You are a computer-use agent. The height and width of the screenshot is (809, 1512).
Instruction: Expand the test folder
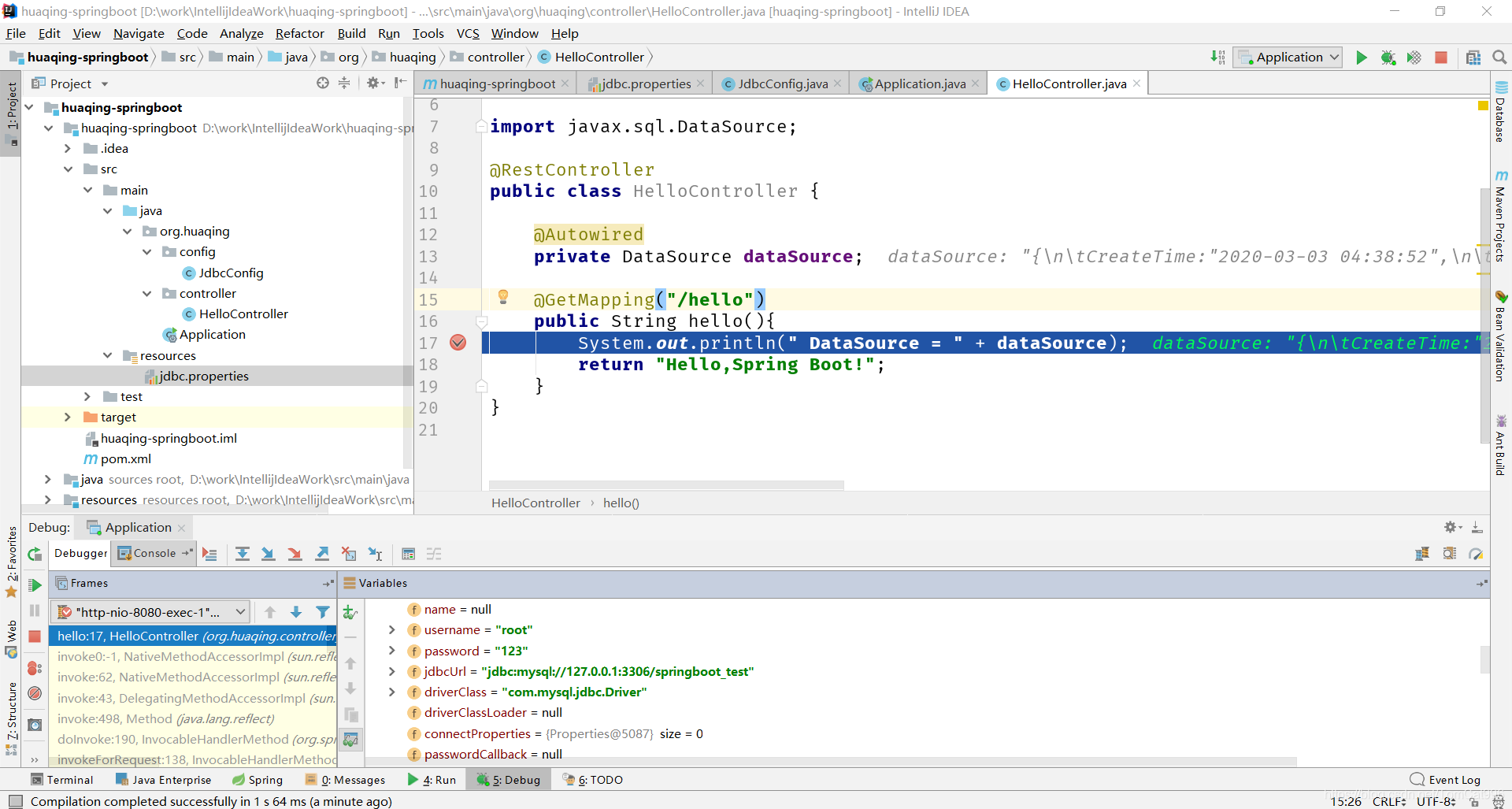click(87, 397)
